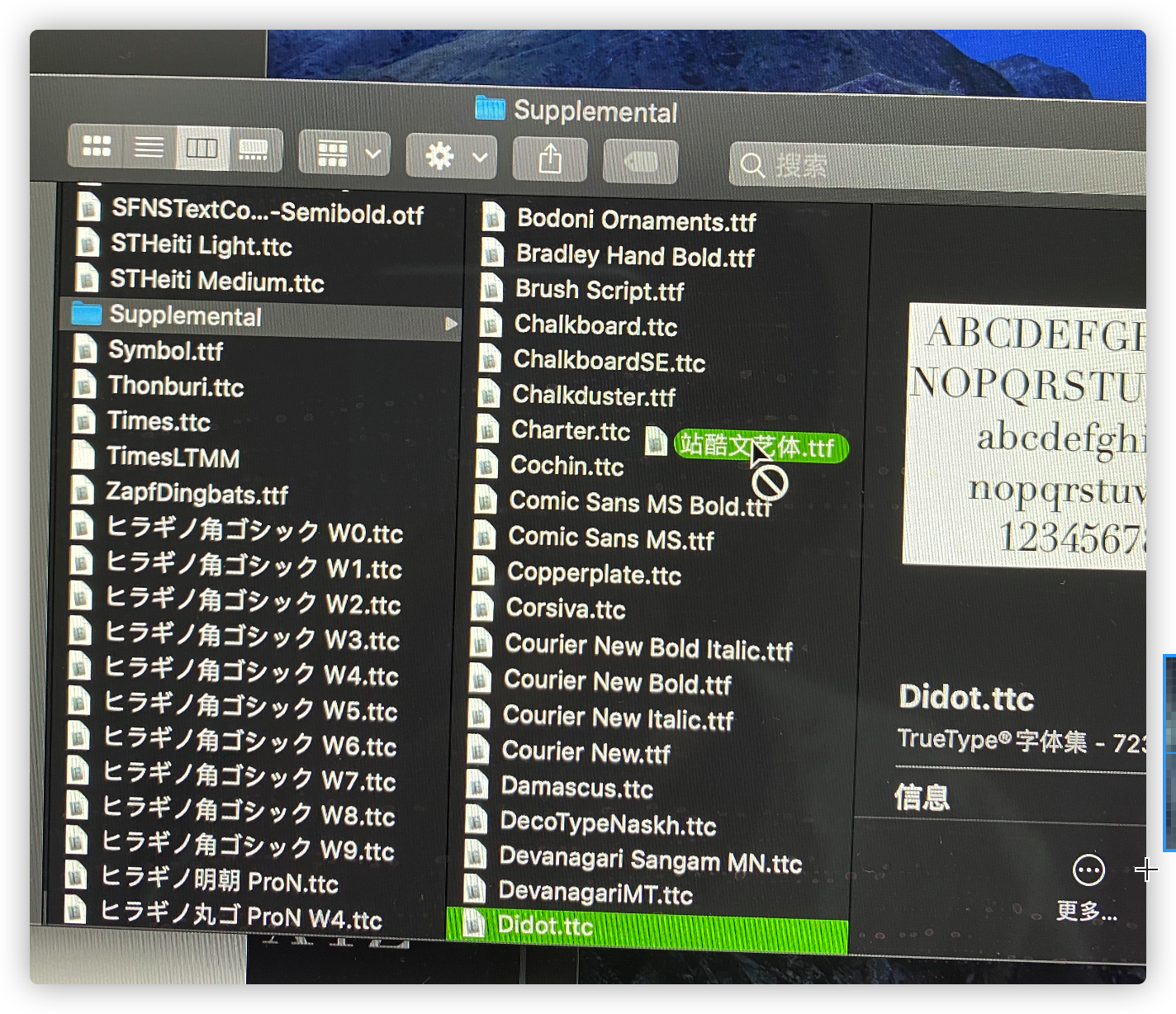This screenshot has width=1176, height=1014.
Task: Open the gear action menu
Action: point(451,156)
